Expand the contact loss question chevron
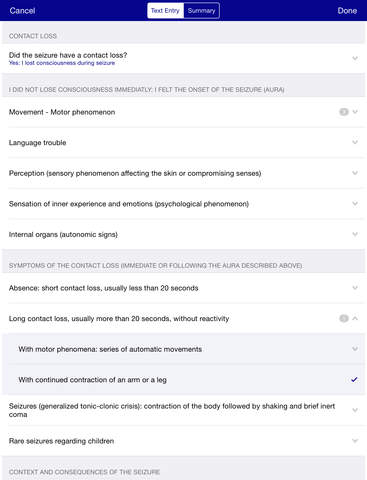This screenshot has height=480, width=367. click(x=355, y=58)
